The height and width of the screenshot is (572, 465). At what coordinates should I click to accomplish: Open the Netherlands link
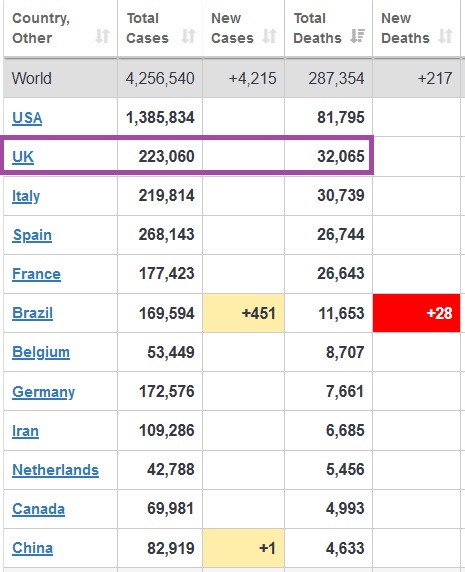[x=55, y=470]
